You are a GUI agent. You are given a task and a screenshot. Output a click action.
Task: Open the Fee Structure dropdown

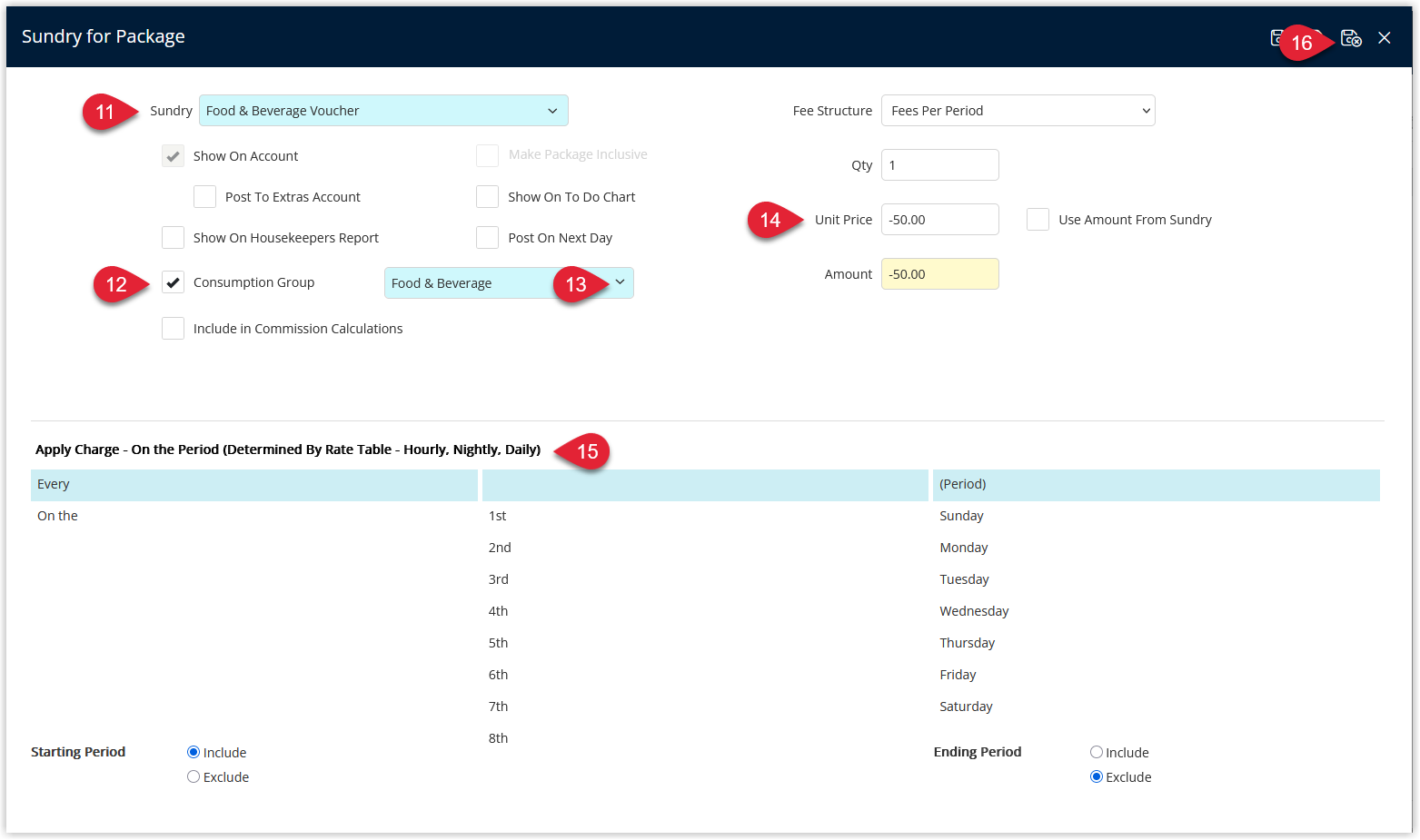point(1018,111)
